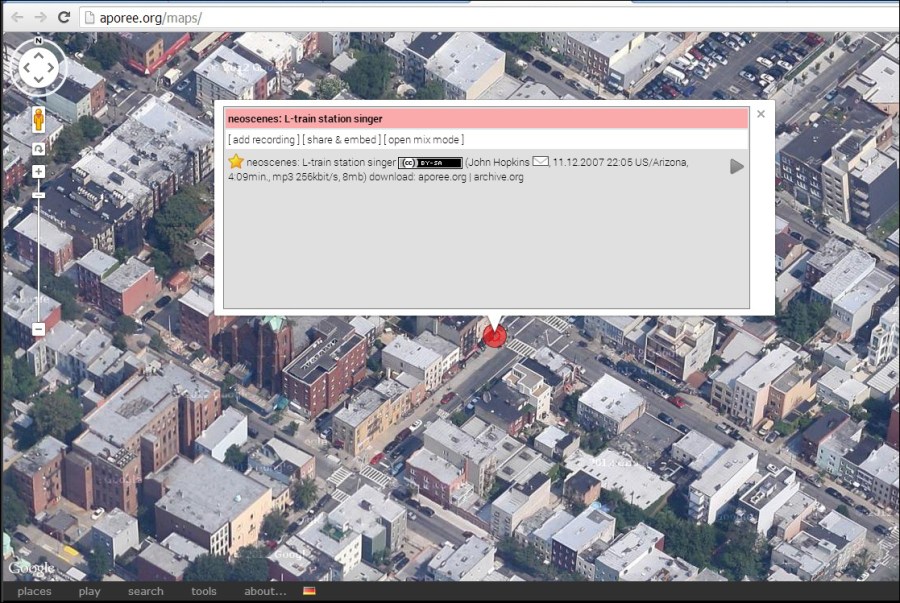Open the 'tools' menu
Viewport: 900px width, 603px height.
203,591
